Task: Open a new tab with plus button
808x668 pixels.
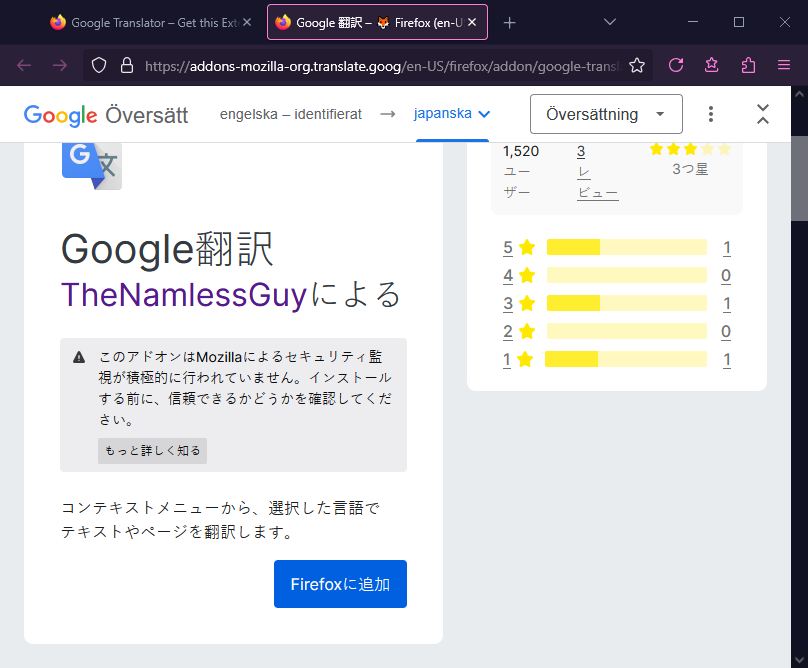Action: click(x=509, y=23)
